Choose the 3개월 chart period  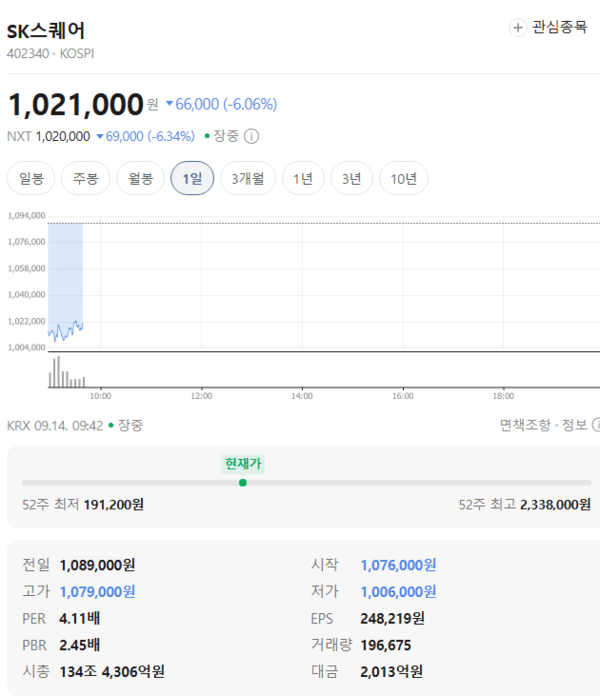click(248, 178)
